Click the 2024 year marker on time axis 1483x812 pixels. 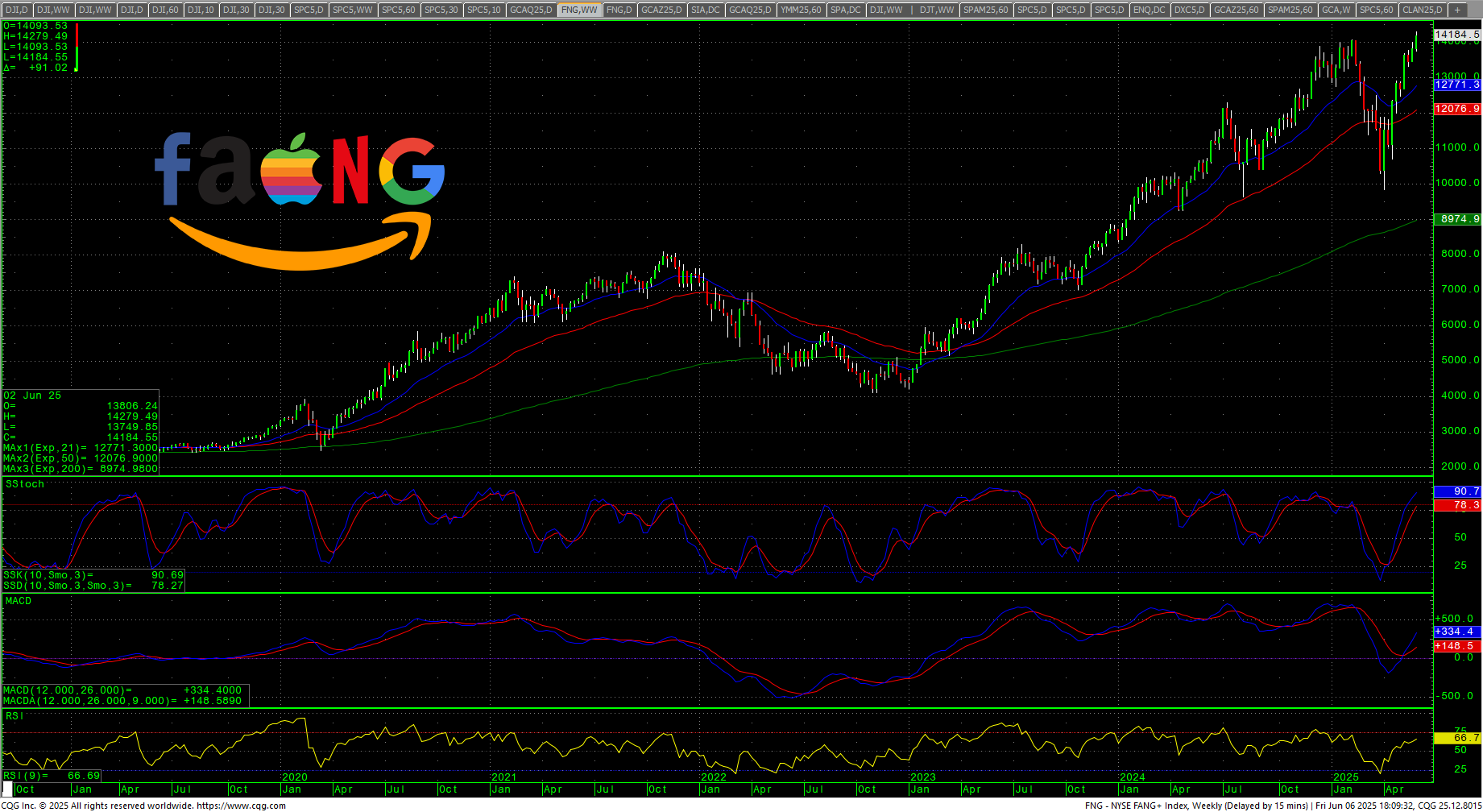1133,777
